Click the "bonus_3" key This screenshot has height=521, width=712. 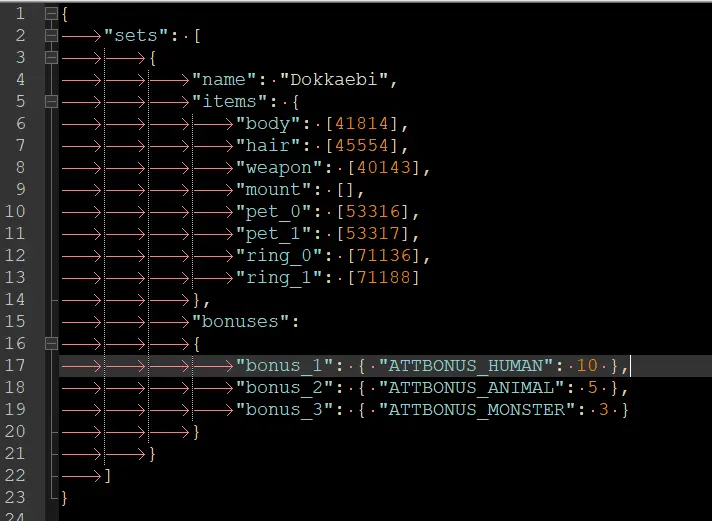click(285, 410)
